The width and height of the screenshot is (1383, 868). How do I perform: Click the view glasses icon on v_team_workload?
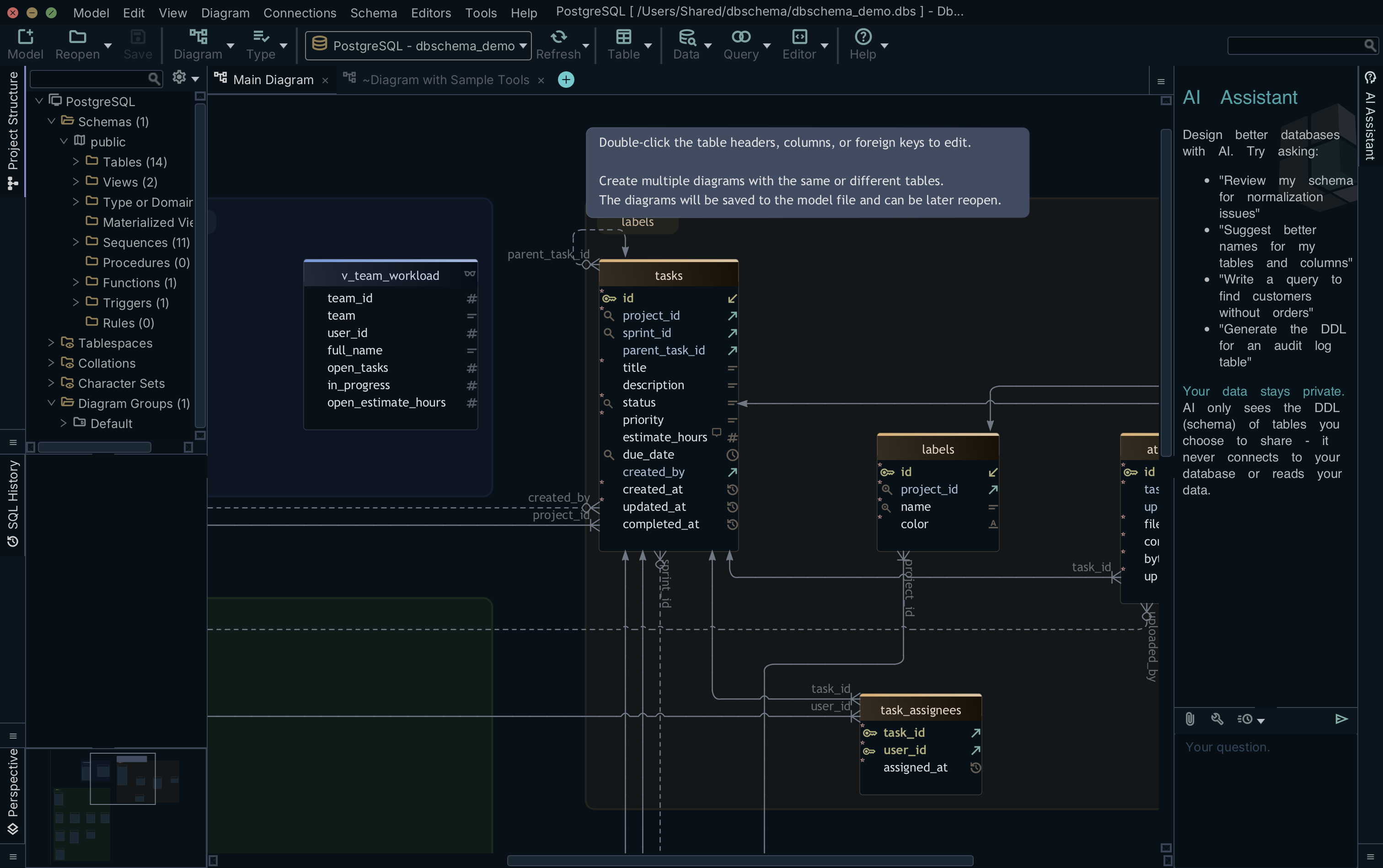click(x=470, y=274)
